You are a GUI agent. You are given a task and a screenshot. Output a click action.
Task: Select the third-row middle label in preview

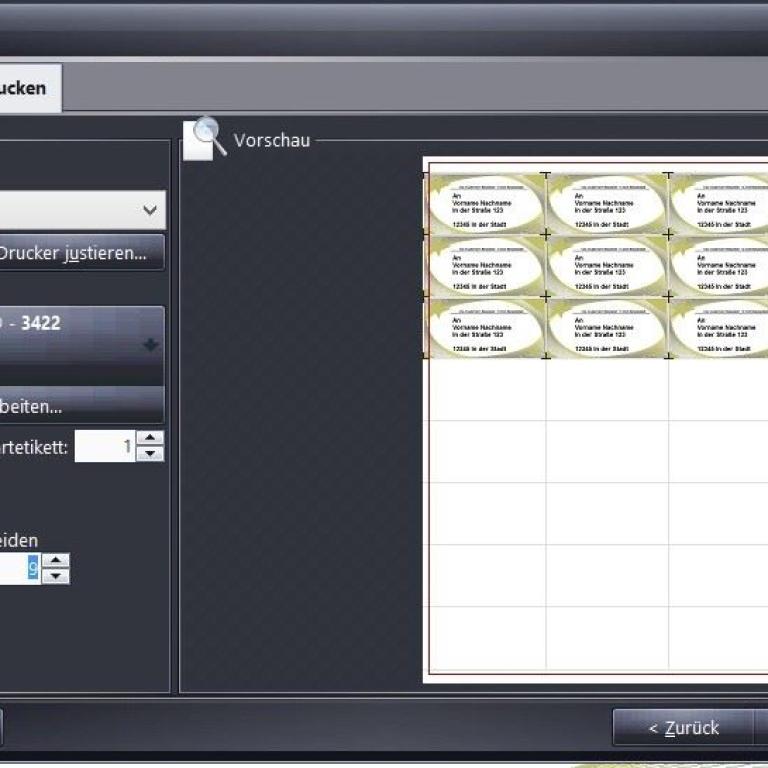[607, 328]
